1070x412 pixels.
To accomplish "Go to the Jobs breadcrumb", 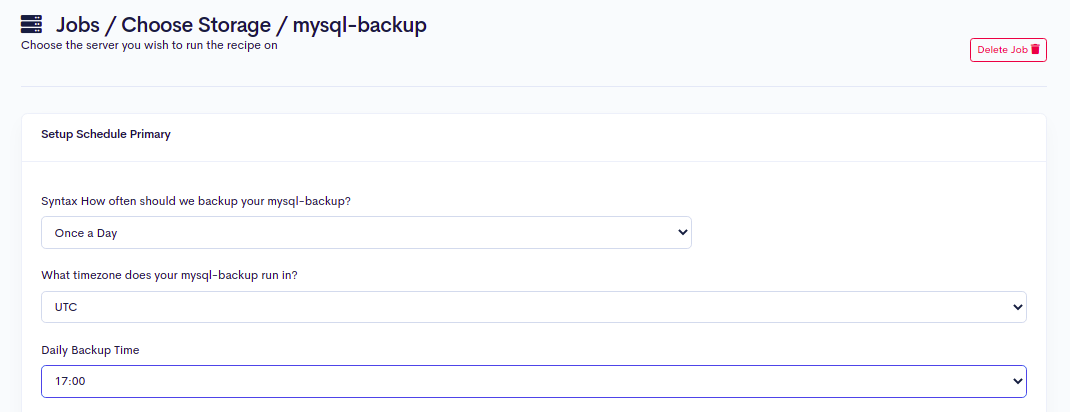I will 76,25.
